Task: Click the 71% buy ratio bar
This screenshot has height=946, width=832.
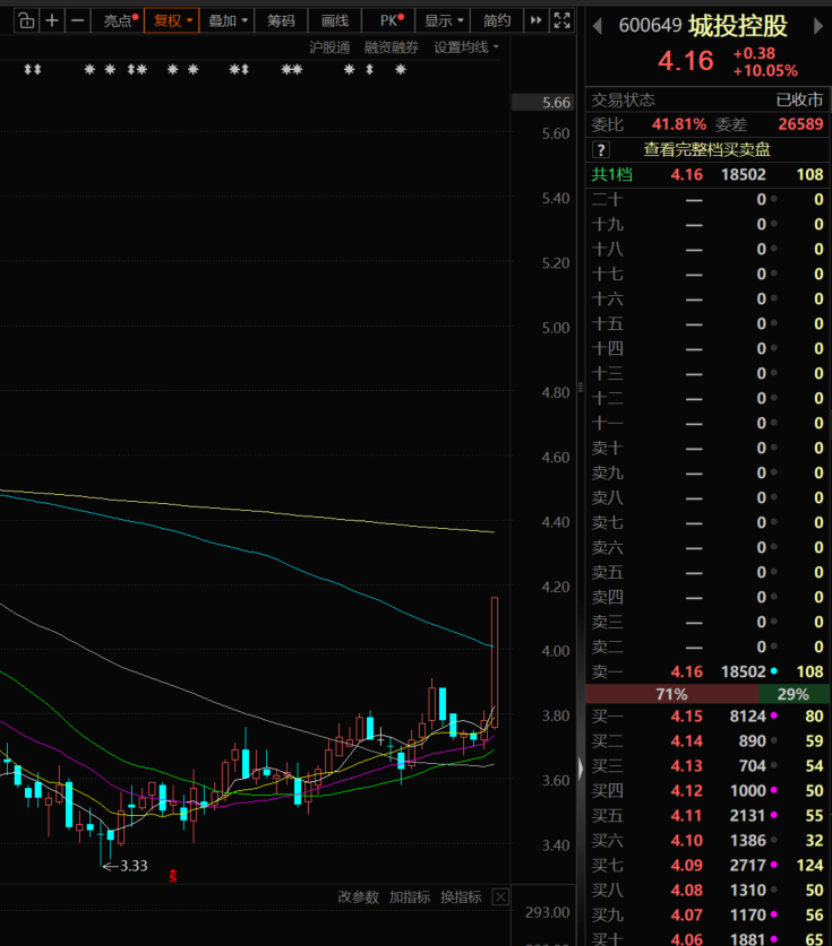Action: point(672,694)
